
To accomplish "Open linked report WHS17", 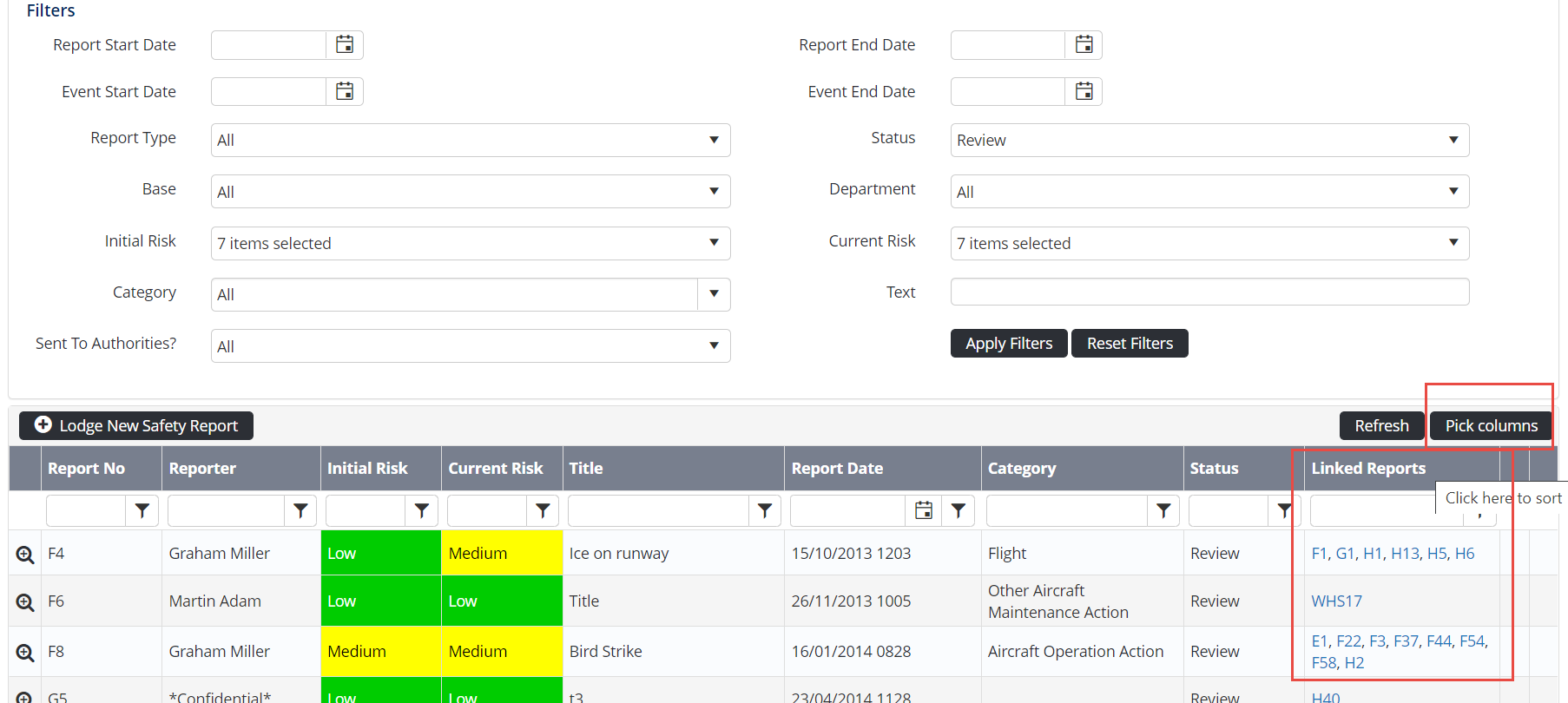I will 1336,601.
